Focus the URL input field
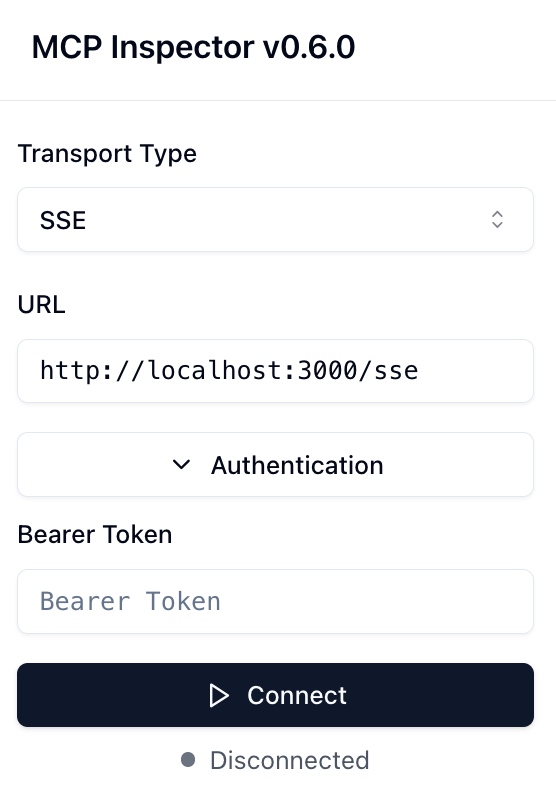This screenshot has height=808, width=556. point(275,371)
